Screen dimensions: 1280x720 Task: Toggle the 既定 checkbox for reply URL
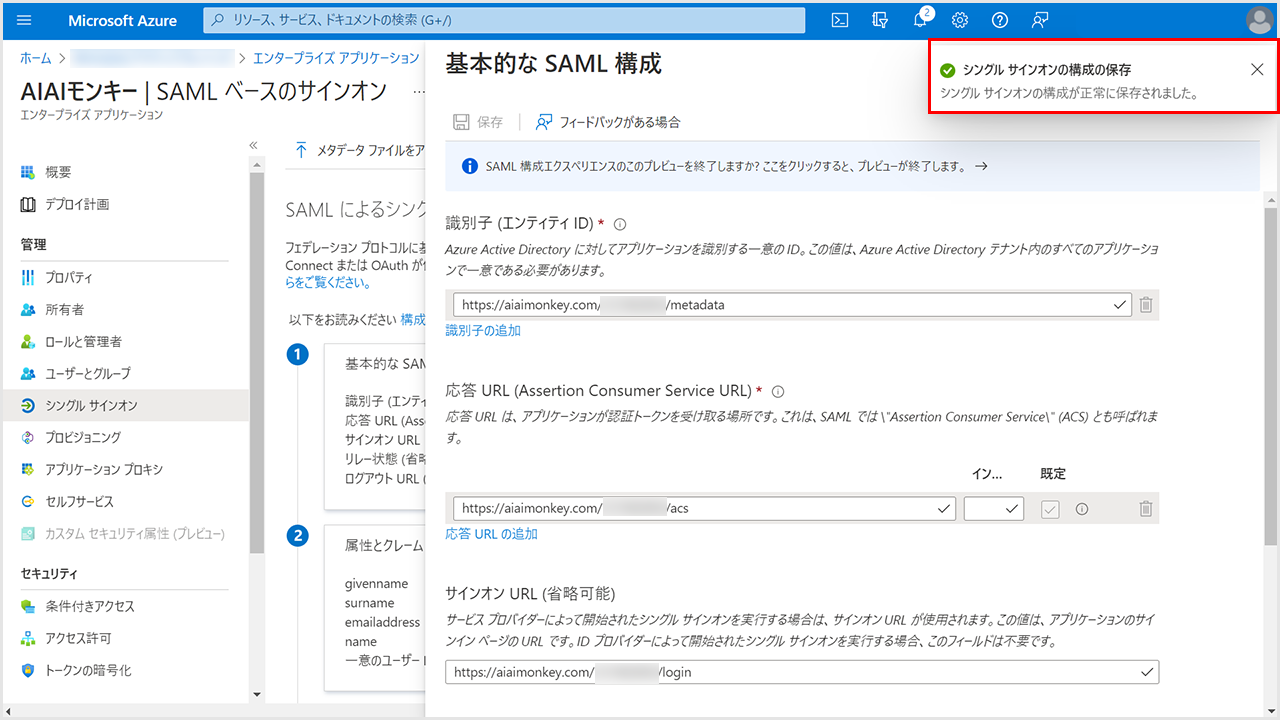tap(1050, 509)
